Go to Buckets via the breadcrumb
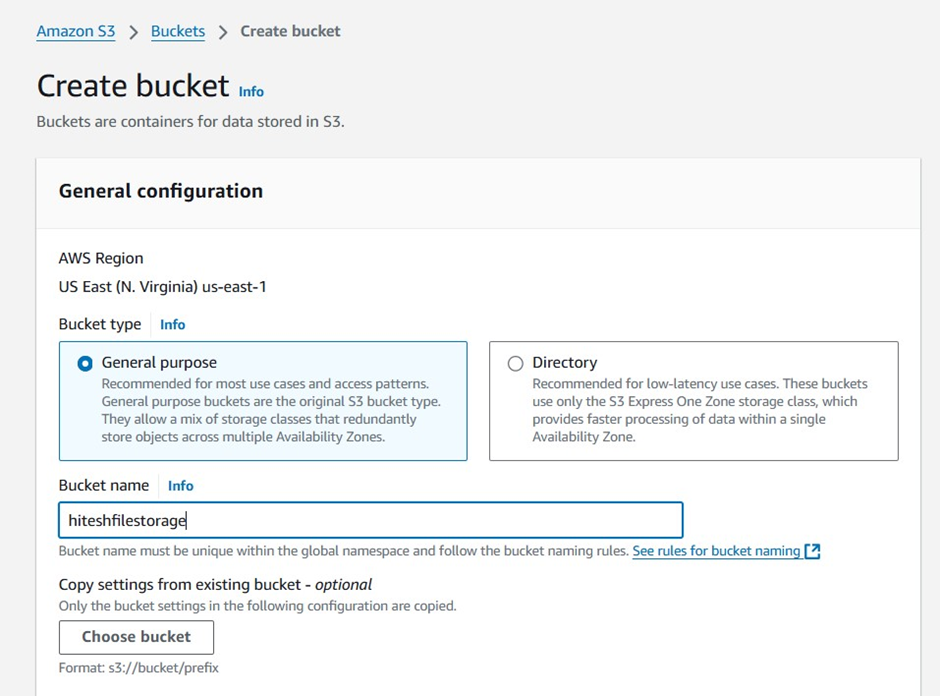The width and height of the screenshot is (940, 696). point(178,31)
